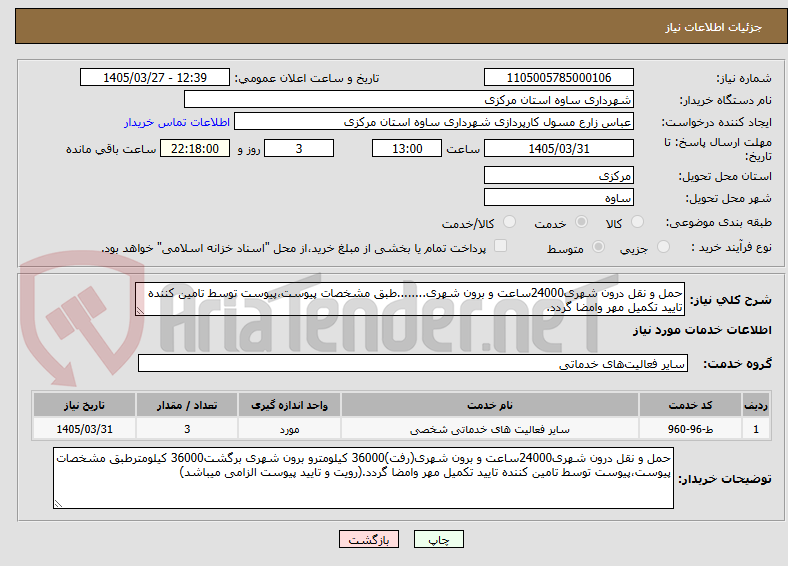Click the deadline time field 13:00
This screenshot has height=566, width=788.
(x=407, y=148)
